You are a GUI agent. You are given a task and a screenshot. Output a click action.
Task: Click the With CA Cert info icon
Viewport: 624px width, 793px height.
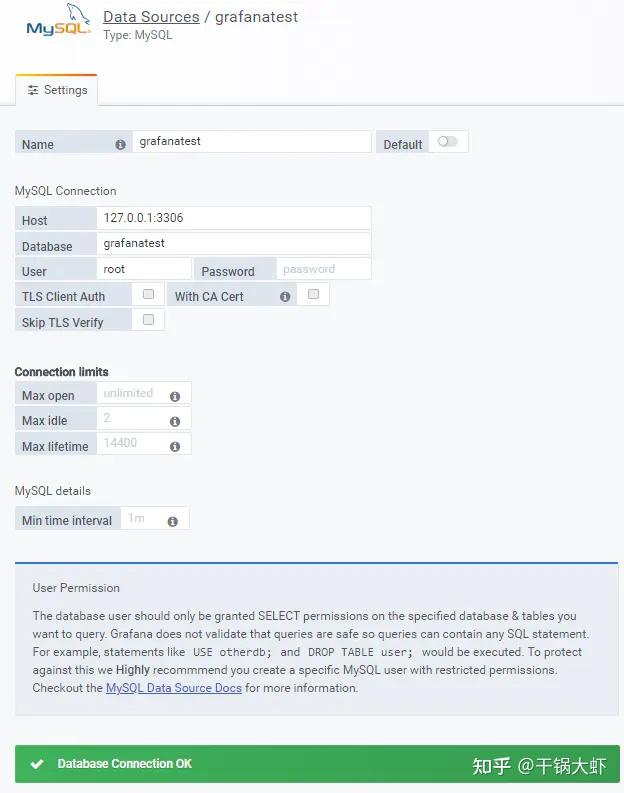point(285,297)
